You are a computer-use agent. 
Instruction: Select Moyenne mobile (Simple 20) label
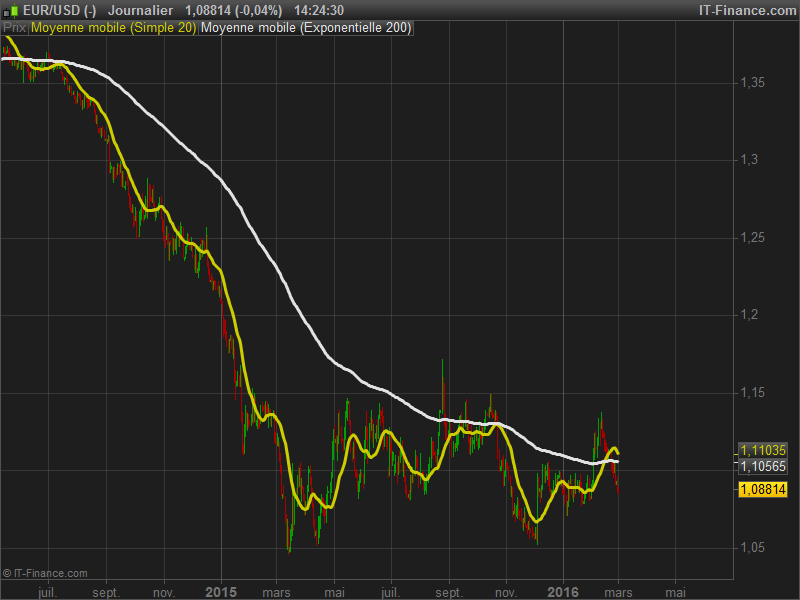[x=113, y=28]
